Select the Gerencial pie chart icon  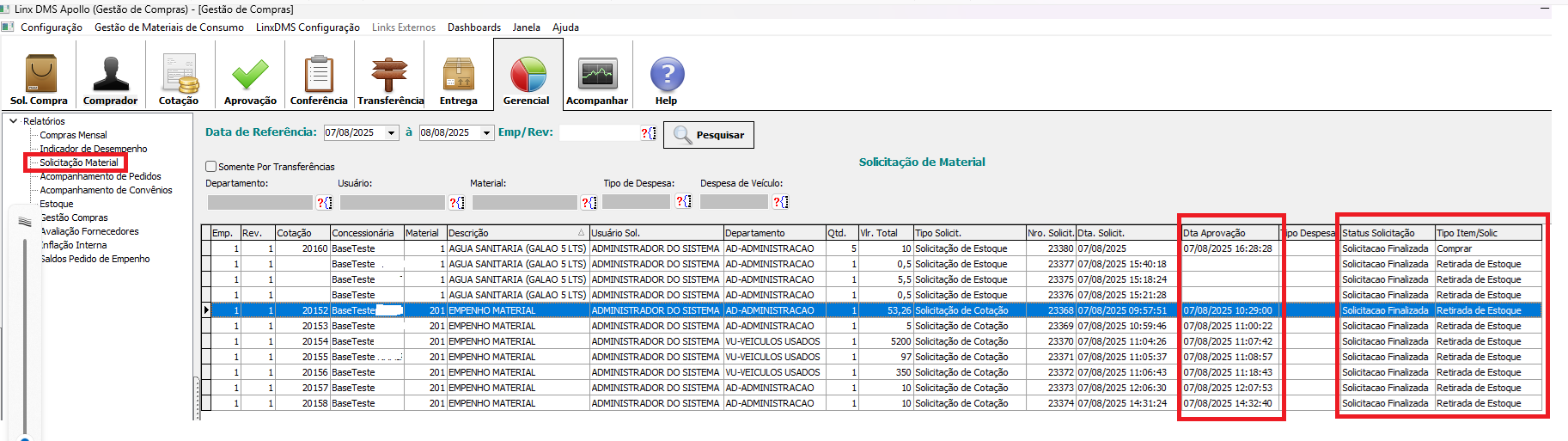tap(527, 76)
